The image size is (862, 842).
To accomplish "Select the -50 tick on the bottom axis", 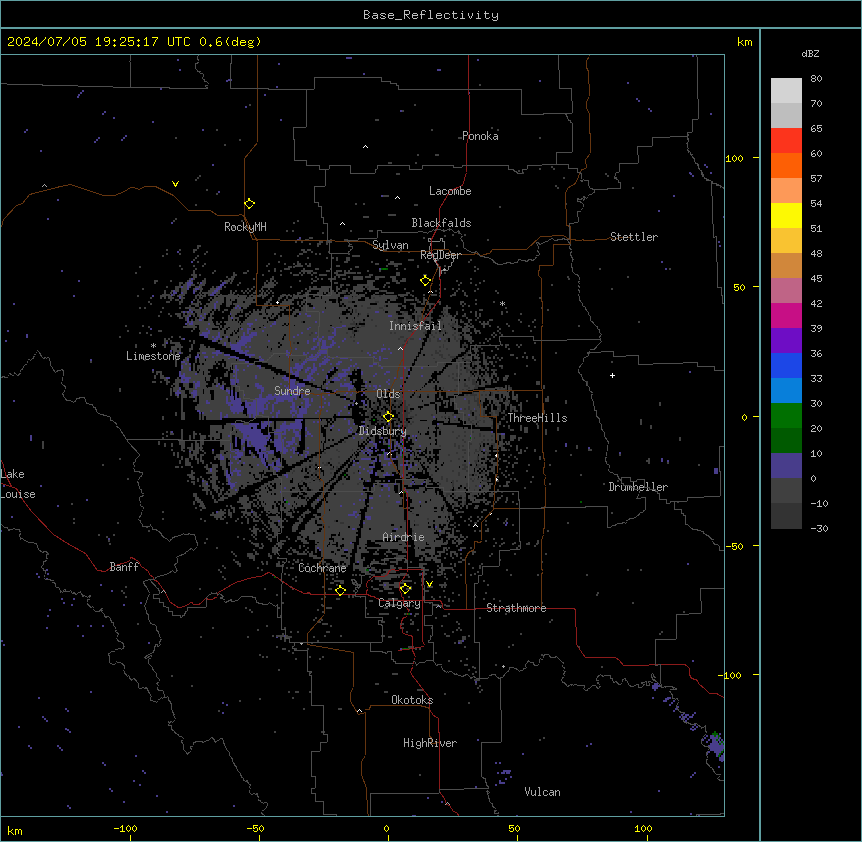I will (256, 829).
